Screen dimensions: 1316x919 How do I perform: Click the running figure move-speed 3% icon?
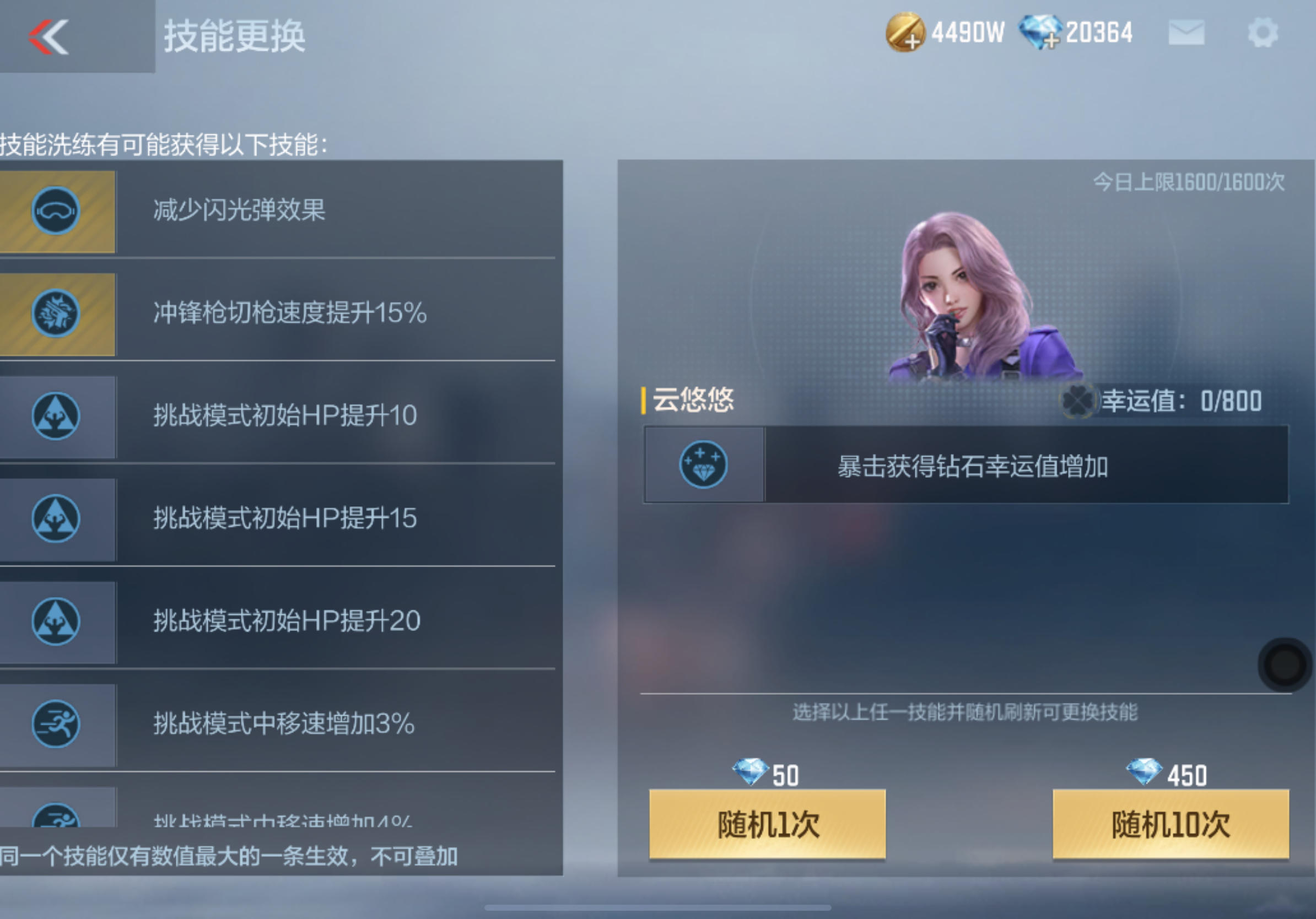[x=56, y=723]
